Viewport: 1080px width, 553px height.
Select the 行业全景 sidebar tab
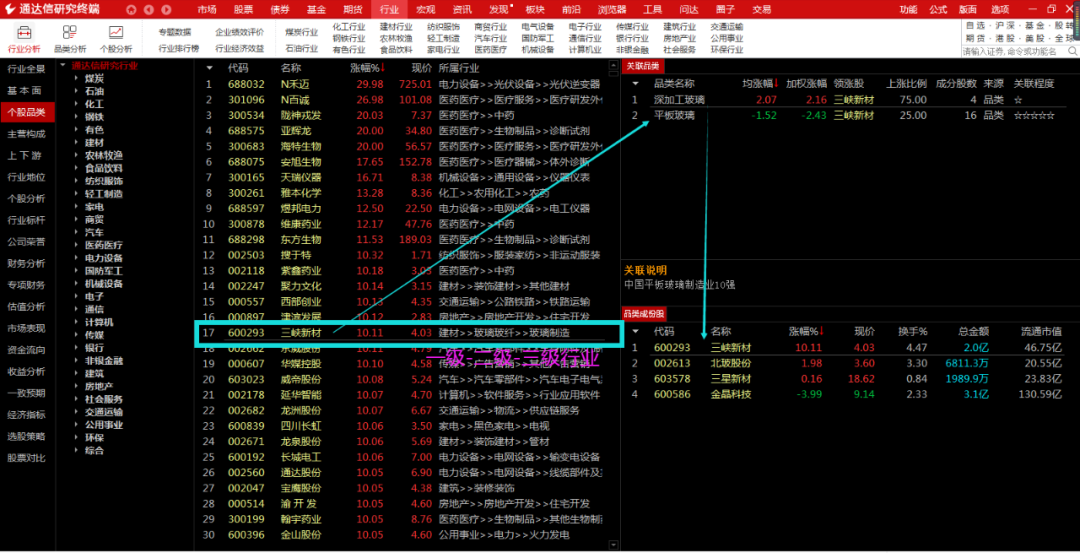27,69
